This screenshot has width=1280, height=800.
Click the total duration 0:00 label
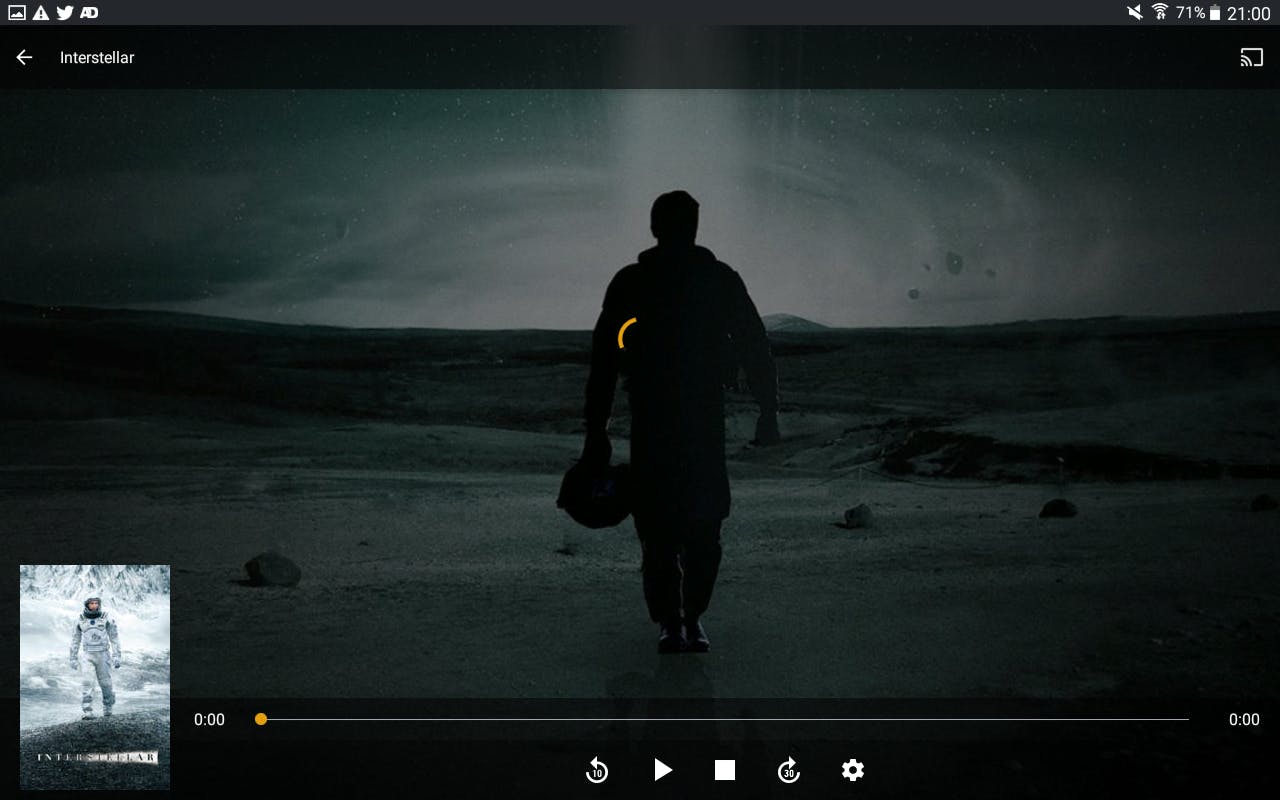[1244, 719]
